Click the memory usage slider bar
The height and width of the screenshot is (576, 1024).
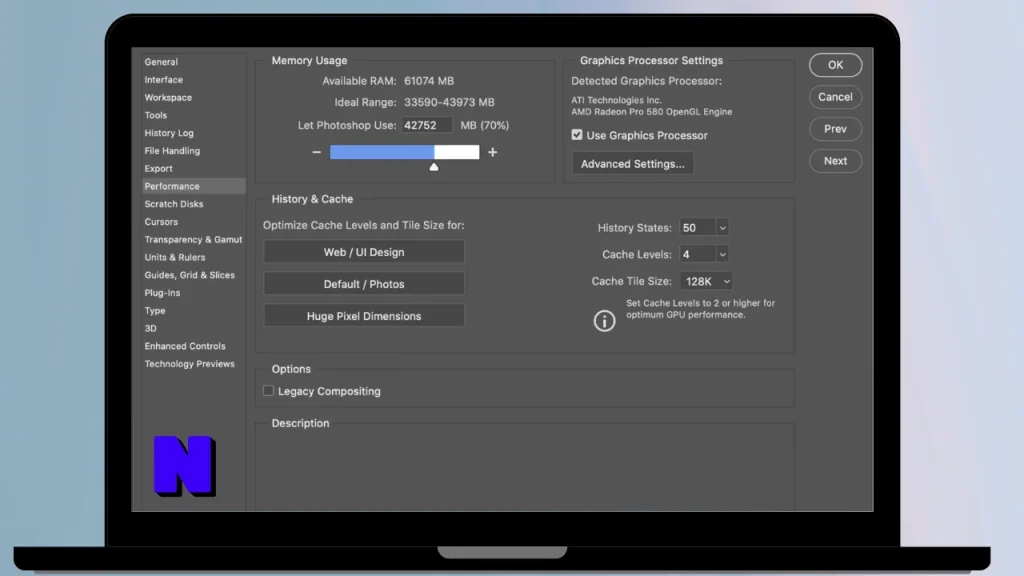tap(404, 152)
